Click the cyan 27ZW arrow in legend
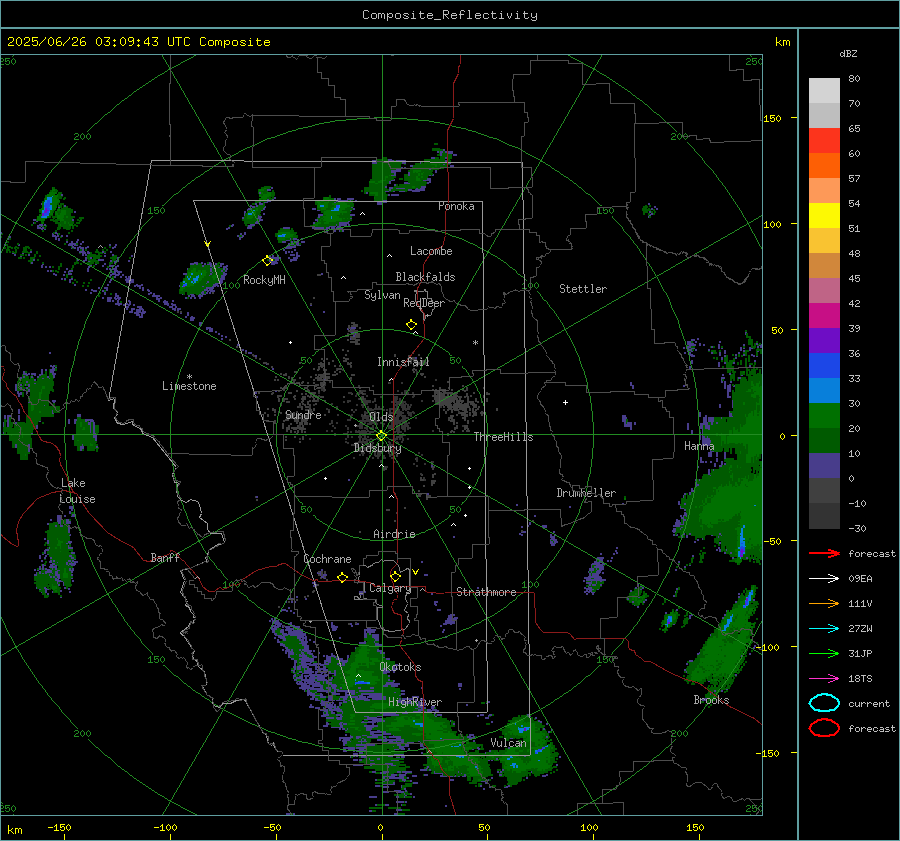Image resolution: width=900 pixels, height=841 pixels. tap(824, 629)
